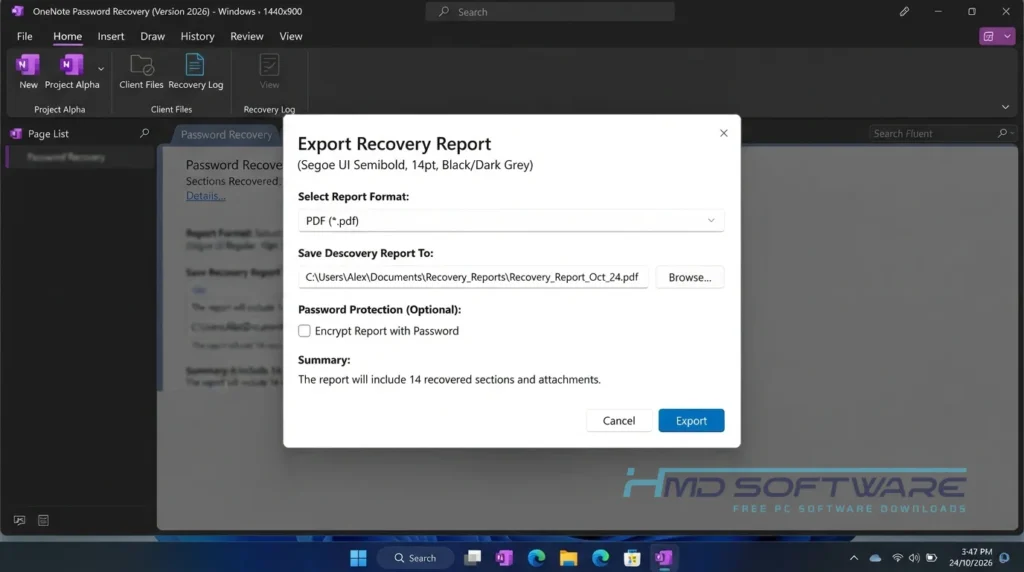Click active OneNote Password Recovery taskbar icon
Viewport: 1024px width, 572px height.
664,558
